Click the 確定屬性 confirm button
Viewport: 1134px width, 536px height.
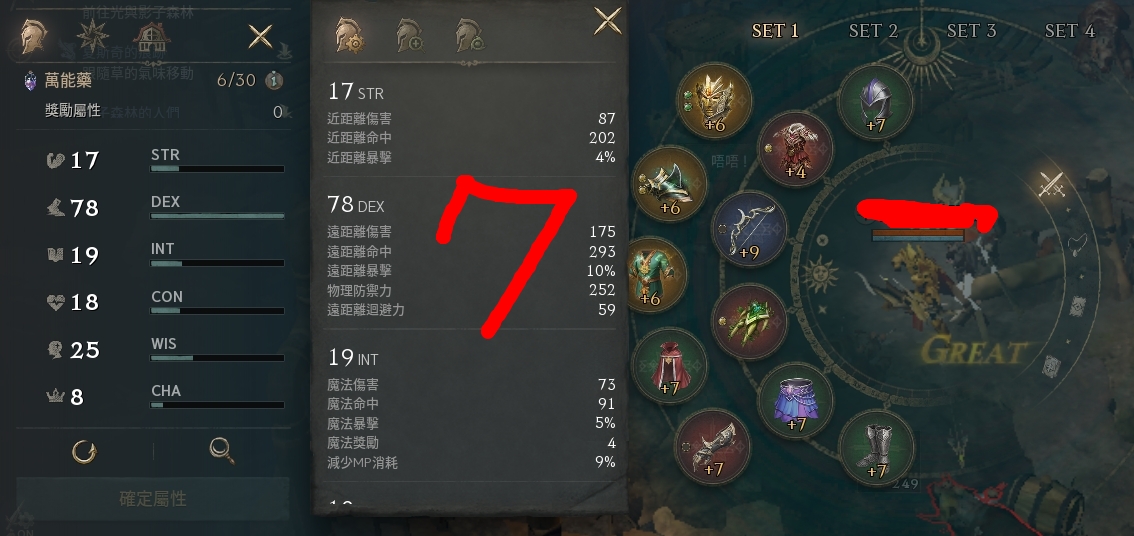pyautogui.click(x=153, y=499)
